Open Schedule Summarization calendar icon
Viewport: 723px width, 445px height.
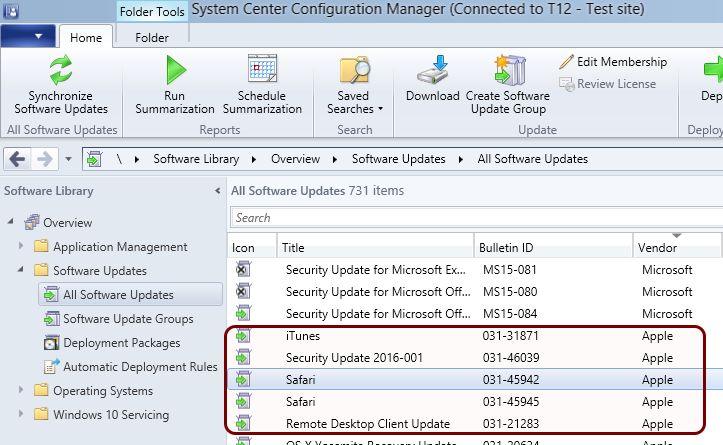click(262, 68)
